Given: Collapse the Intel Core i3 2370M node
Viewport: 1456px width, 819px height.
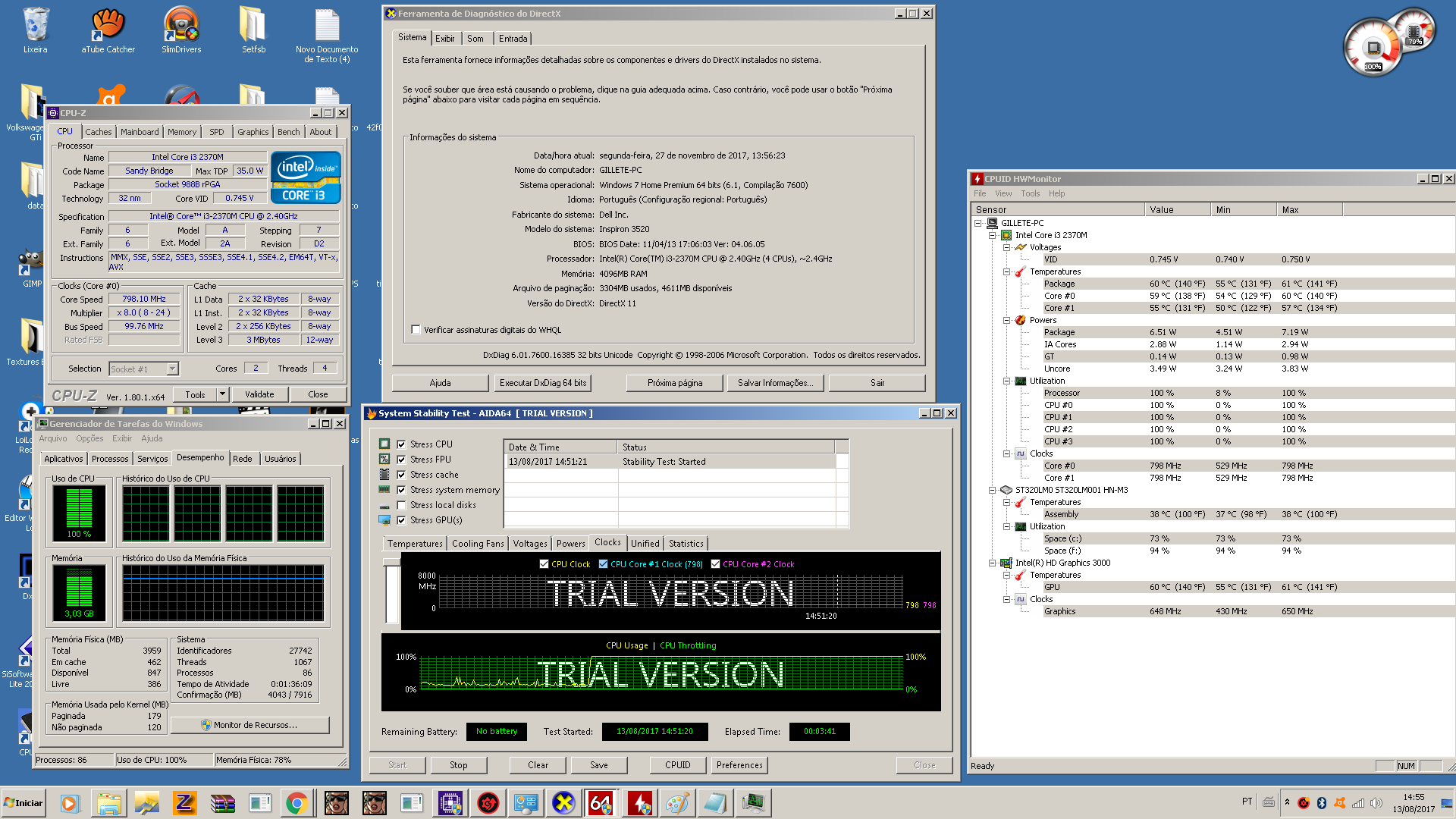Looking at the screenshot, I should tap(992, 235).
